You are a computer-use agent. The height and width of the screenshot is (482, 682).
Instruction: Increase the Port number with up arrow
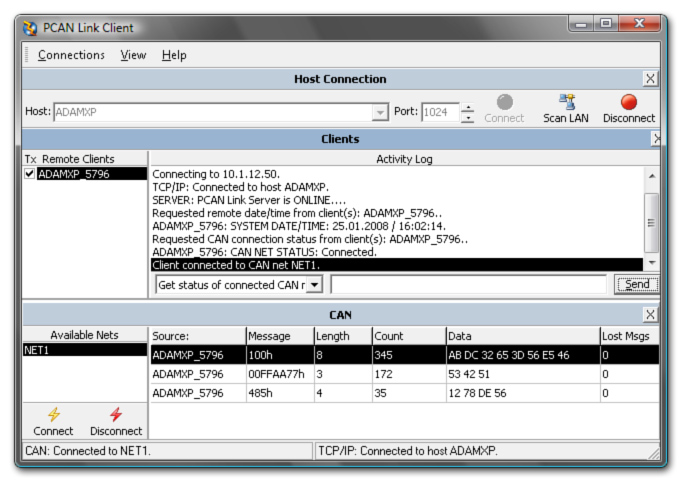[468, 107]
